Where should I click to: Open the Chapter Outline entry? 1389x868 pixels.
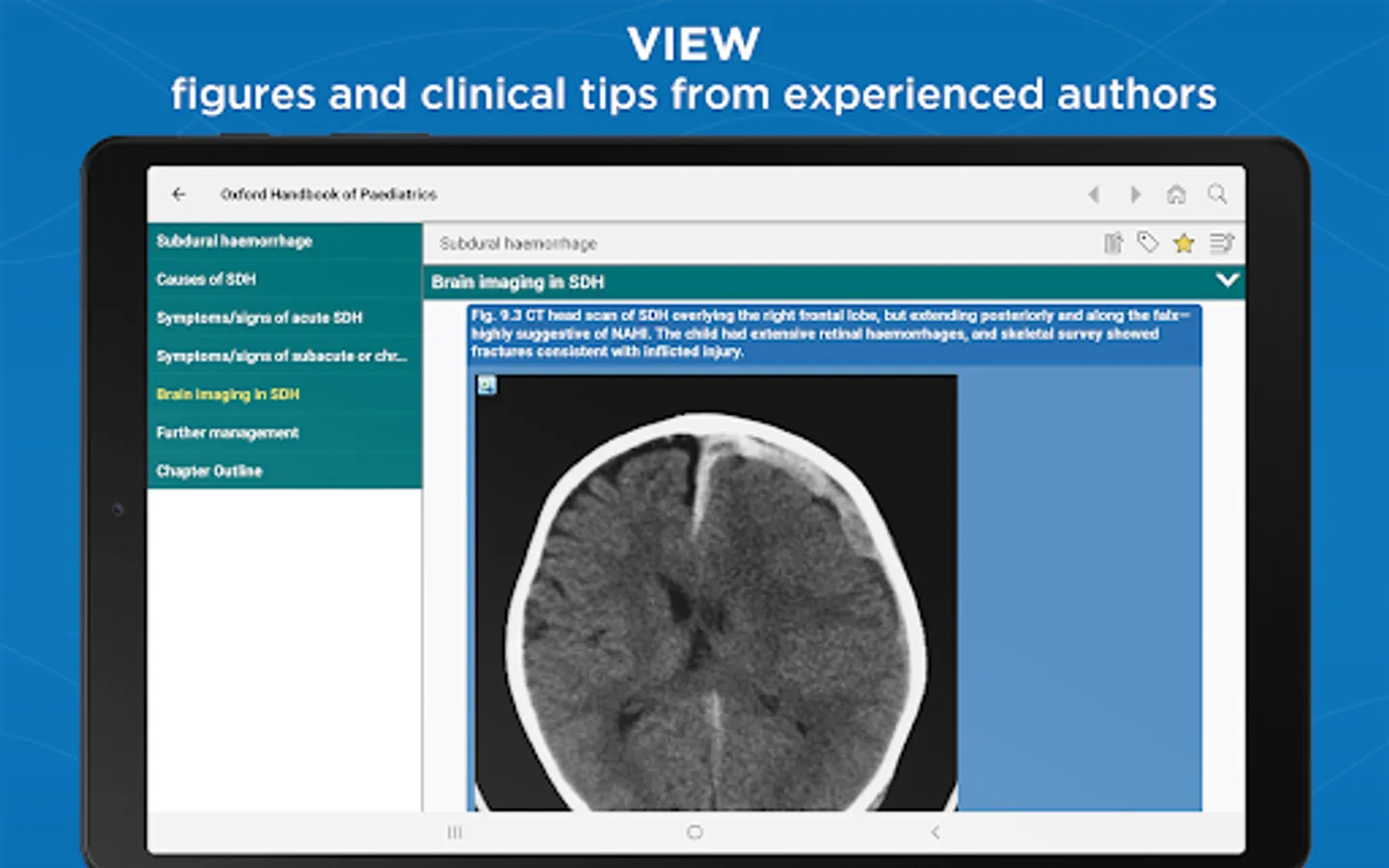click(x=209, y=471)
